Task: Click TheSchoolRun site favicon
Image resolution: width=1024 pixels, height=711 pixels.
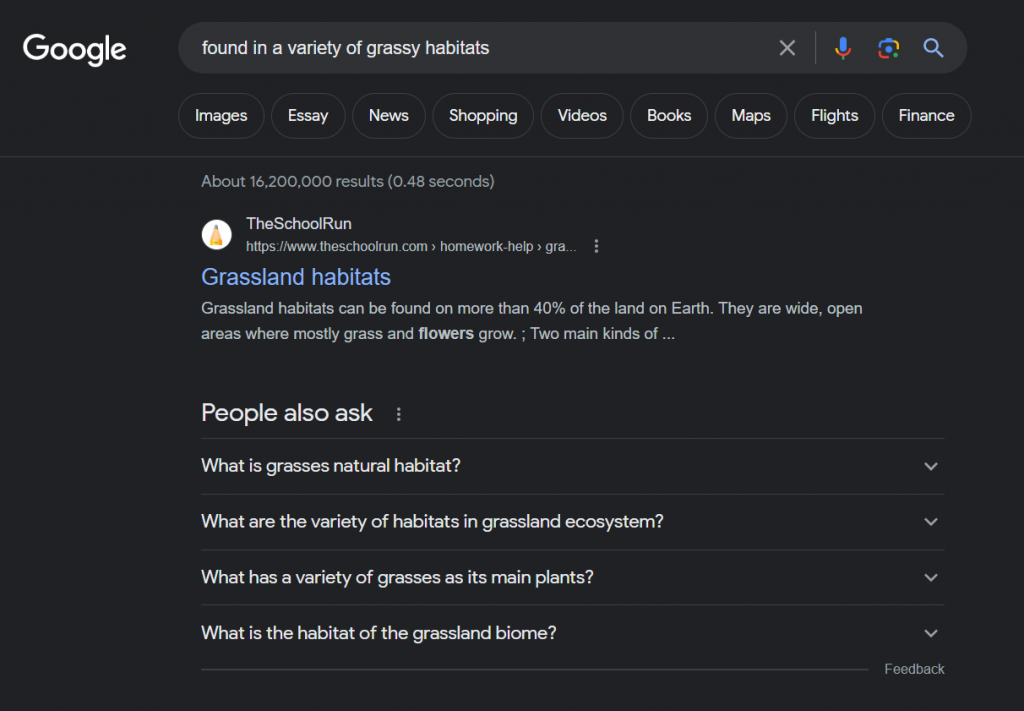Action: coord(216,234)
